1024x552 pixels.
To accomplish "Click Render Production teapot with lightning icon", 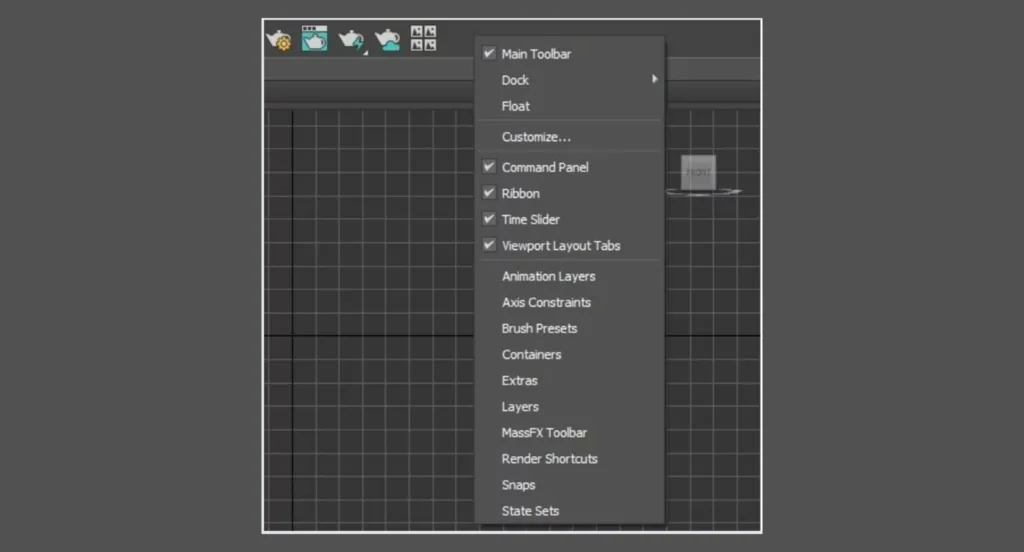I will [x=353, y=41].
